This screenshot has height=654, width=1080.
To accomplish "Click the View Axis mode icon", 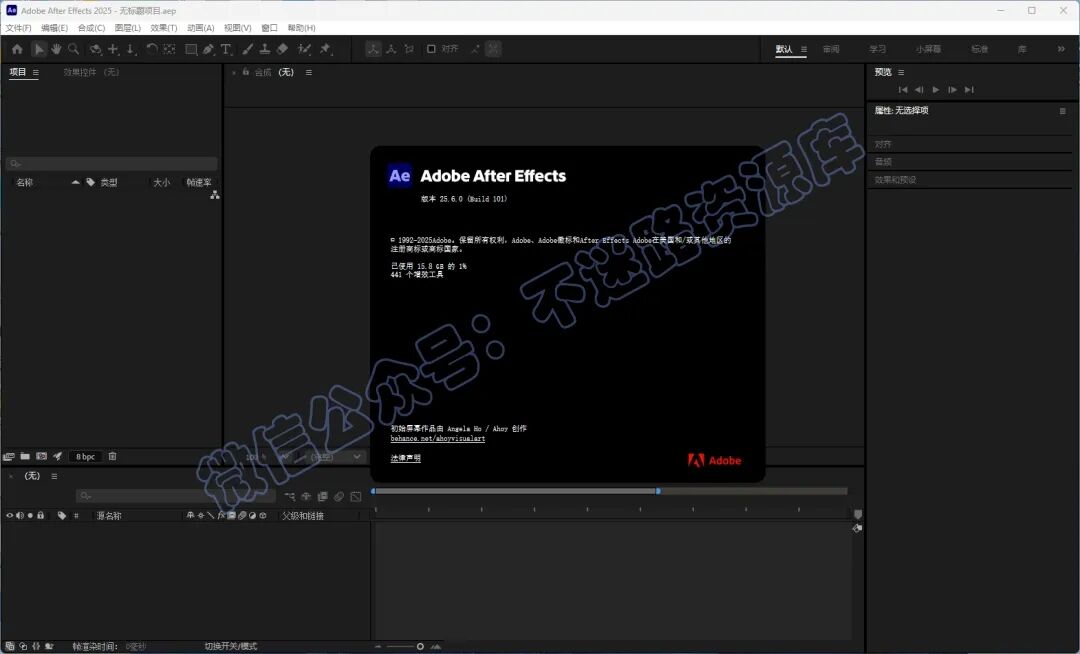I will [x=409, y=49].
